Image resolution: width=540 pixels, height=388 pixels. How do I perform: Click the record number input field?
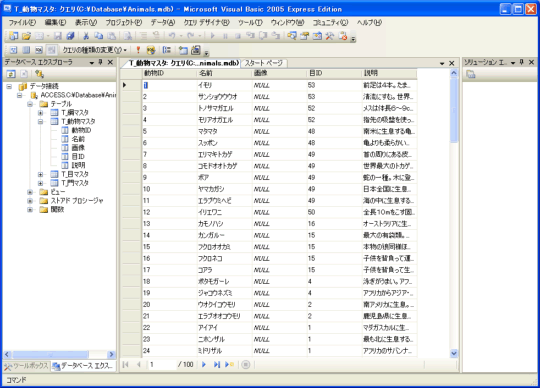coord(162,364)
